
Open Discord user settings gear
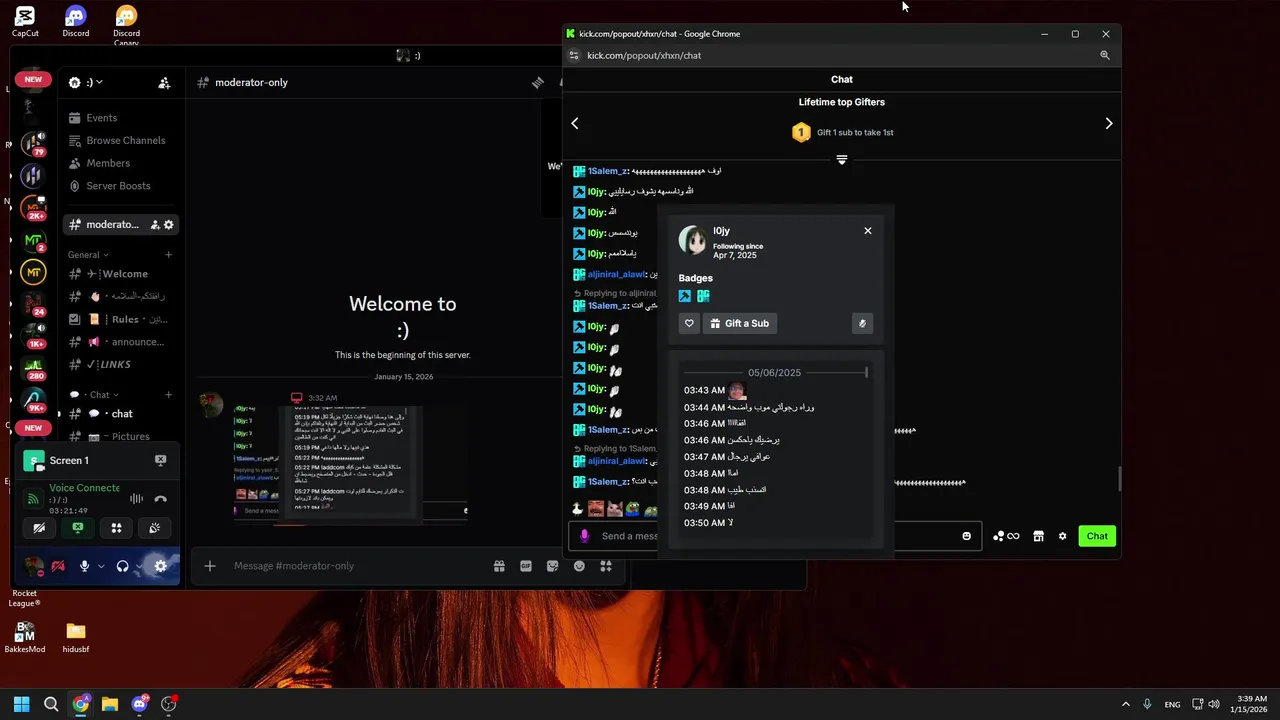click(x=160, y=566)
